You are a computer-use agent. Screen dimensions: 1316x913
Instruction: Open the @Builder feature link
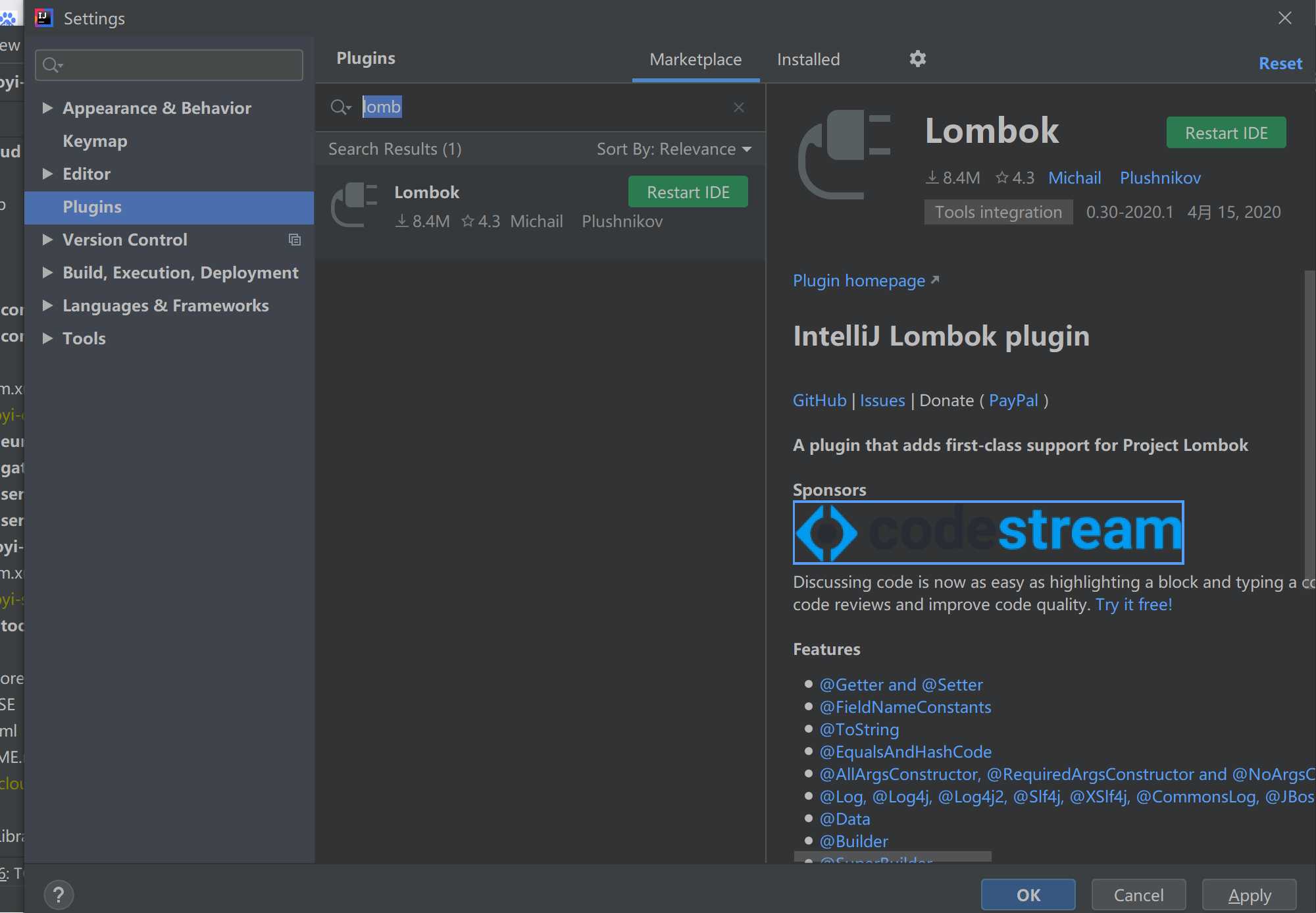853,842
